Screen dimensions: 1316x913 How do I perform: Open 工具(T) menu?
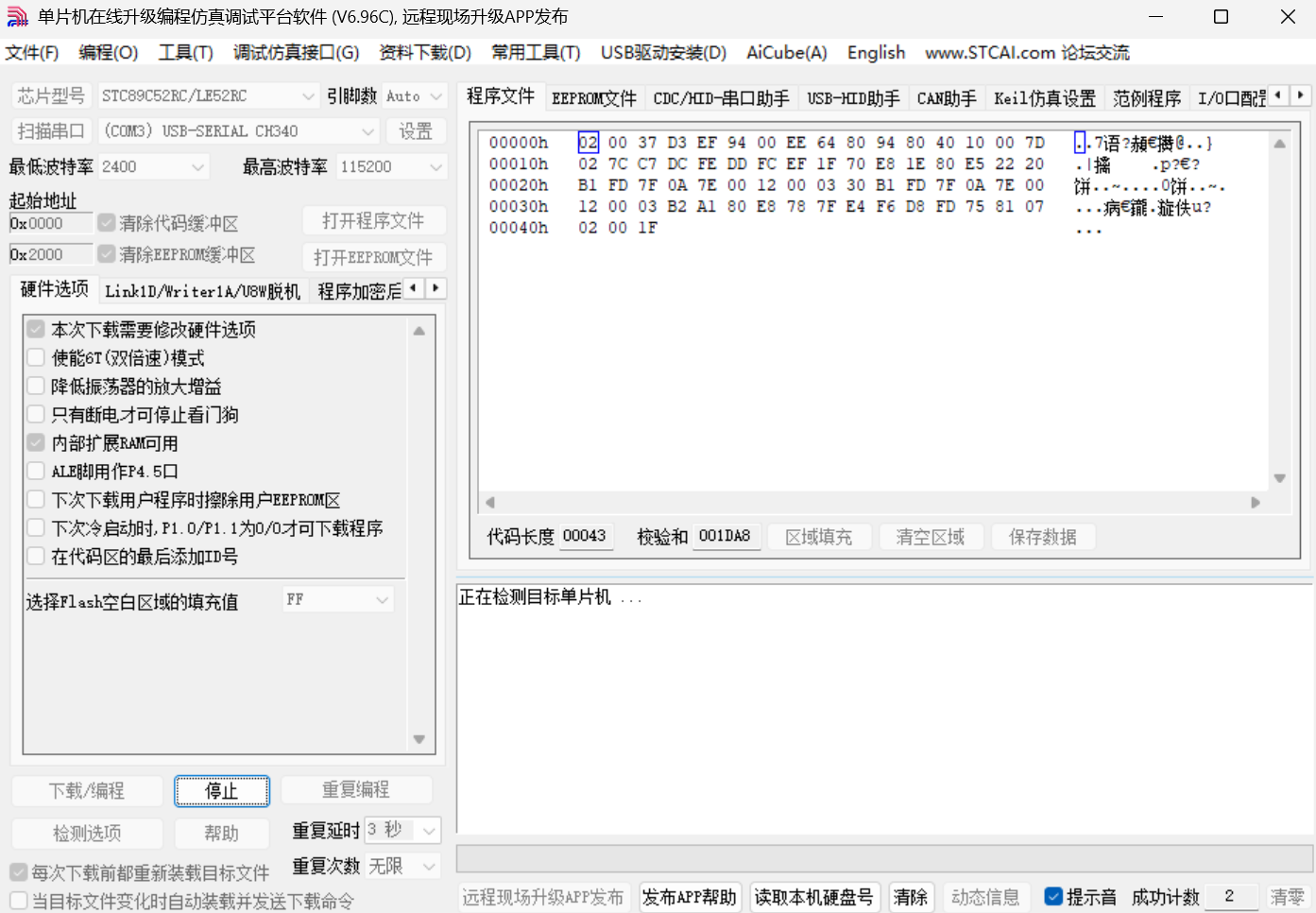tap(185, 53)
